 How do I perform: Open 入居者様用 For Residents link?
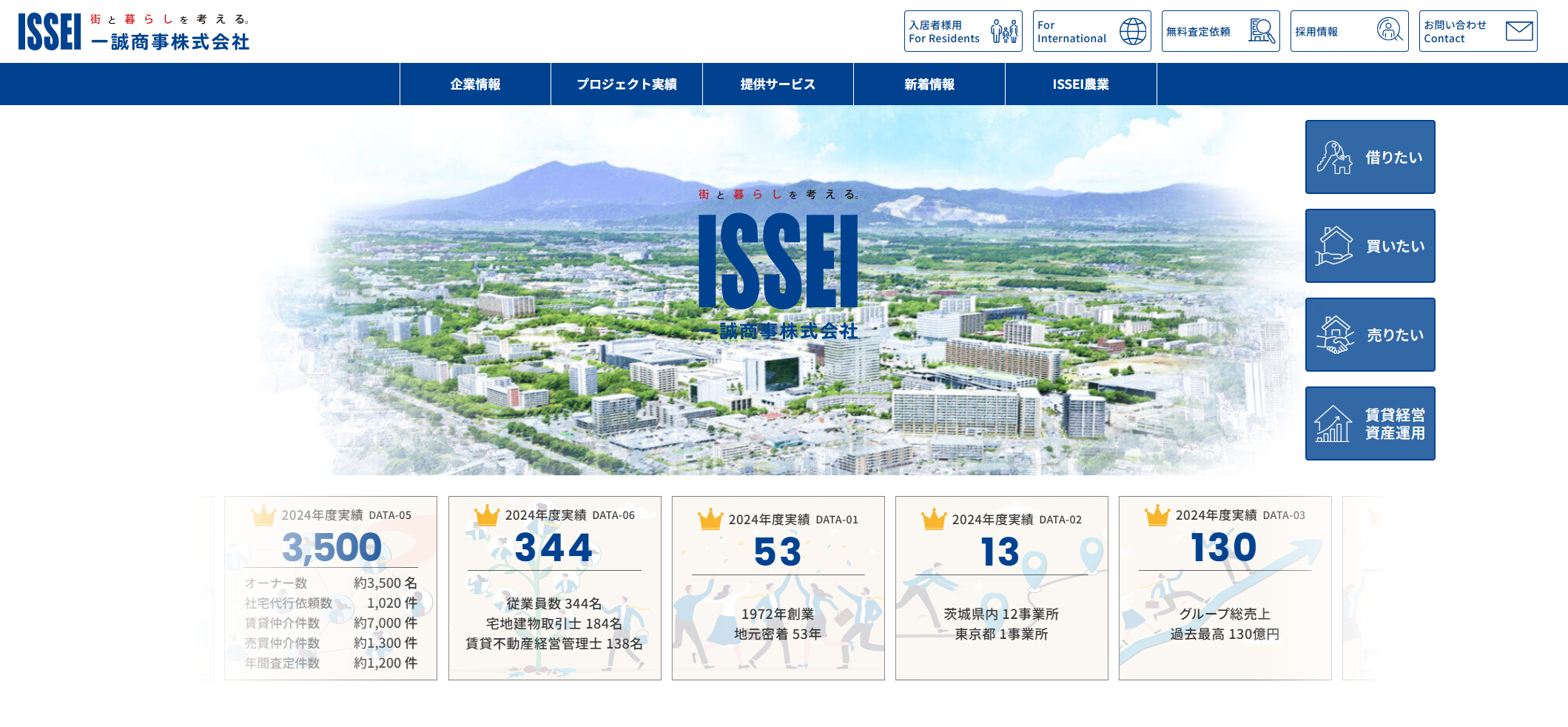[x=963, y=31]
